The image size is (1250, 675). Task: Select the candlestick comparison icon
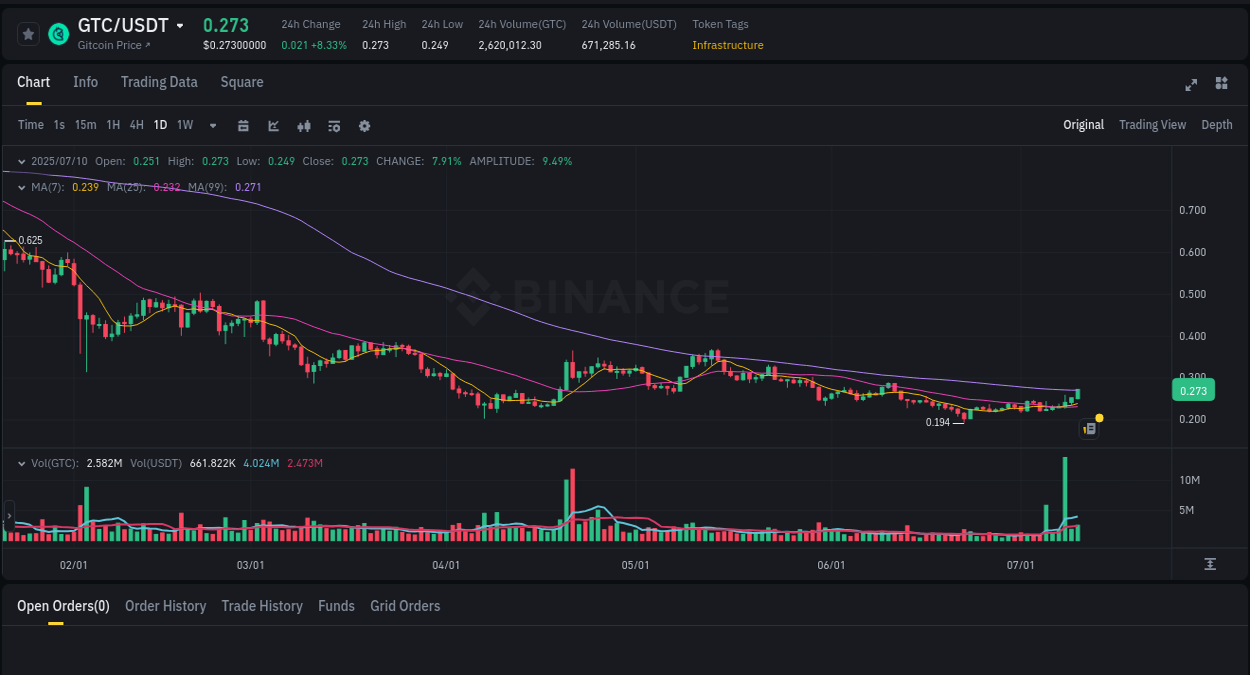[304, 125]
